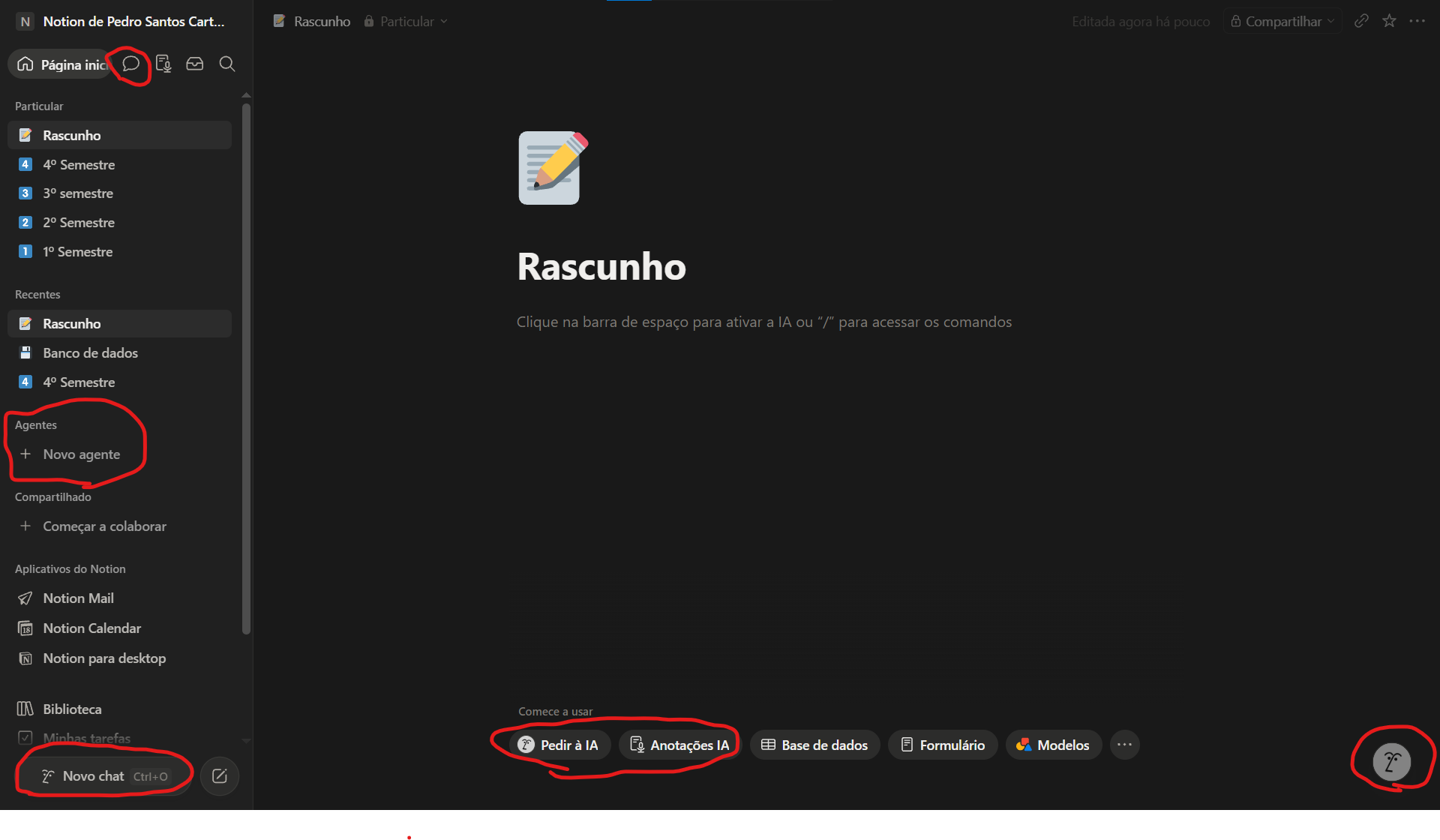Open the Biblioteca library
Screen dimensions: 1440x840
click(x=120, y=709)
